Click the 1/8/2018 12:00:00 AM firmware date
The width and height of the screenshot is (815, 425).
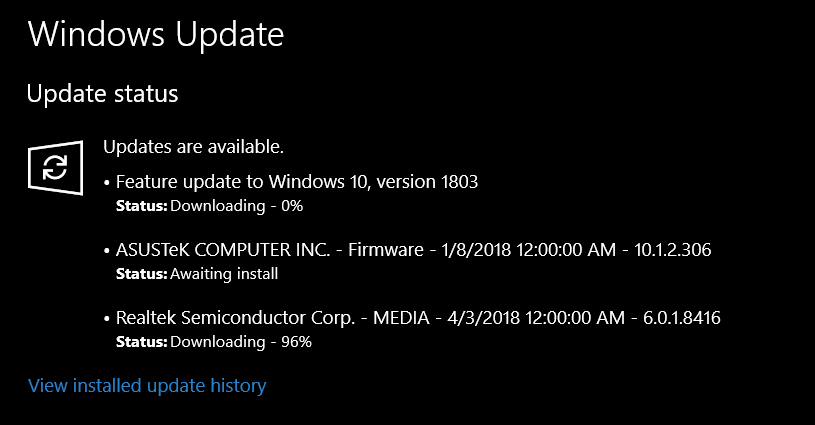click(529, 250)
